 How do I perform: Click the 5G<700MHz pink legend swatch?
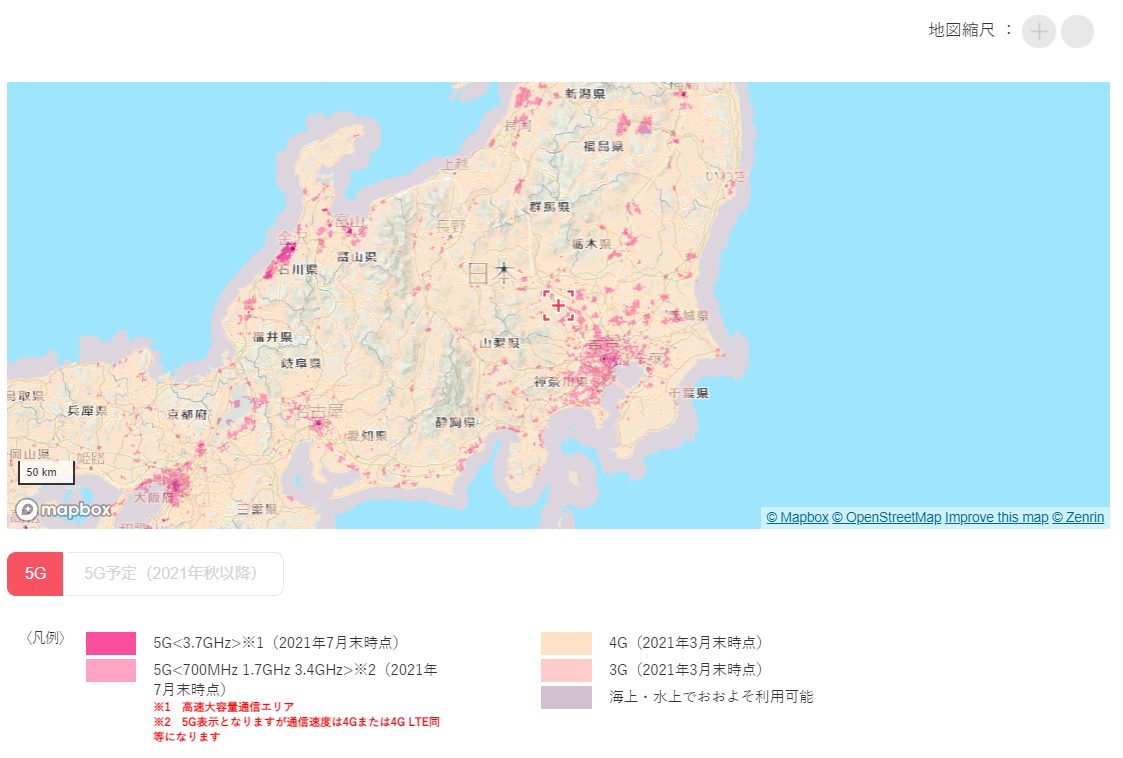point(113,670)
